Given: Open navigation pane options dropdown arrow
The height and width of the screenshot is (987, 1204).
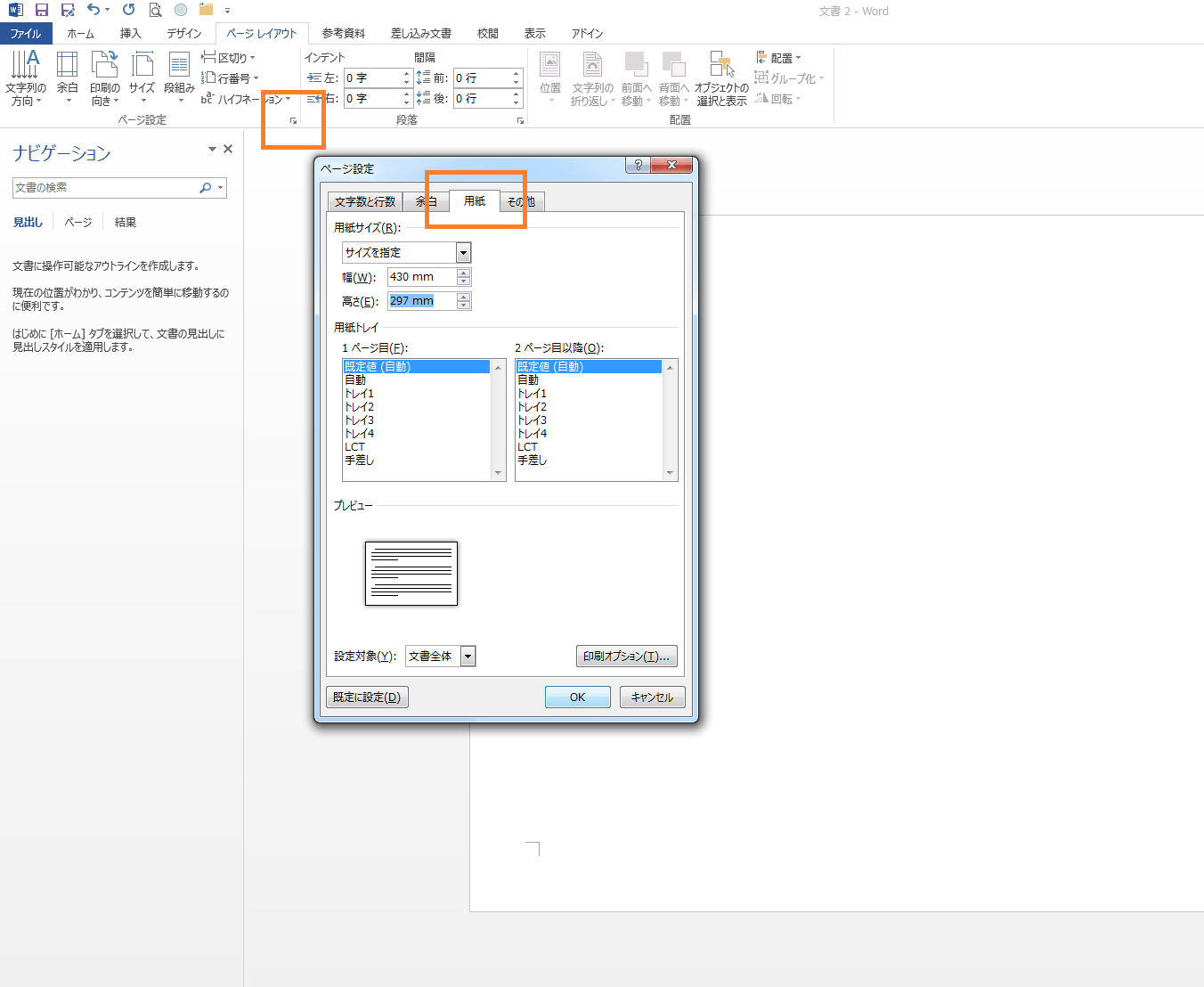Looking at the screenshot, I should 212,149.
